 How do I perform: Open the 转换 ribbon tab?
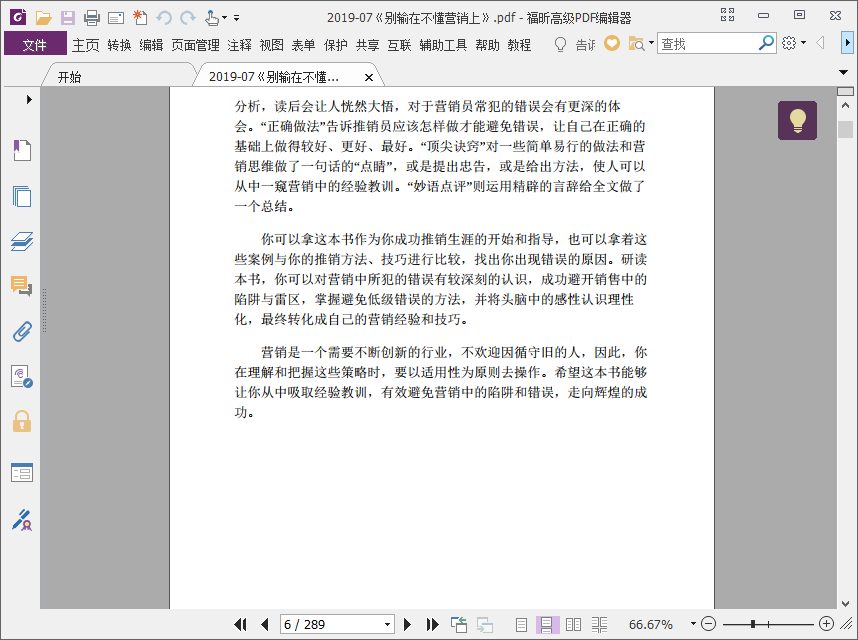pyautogui.click(x=119, y=45)
